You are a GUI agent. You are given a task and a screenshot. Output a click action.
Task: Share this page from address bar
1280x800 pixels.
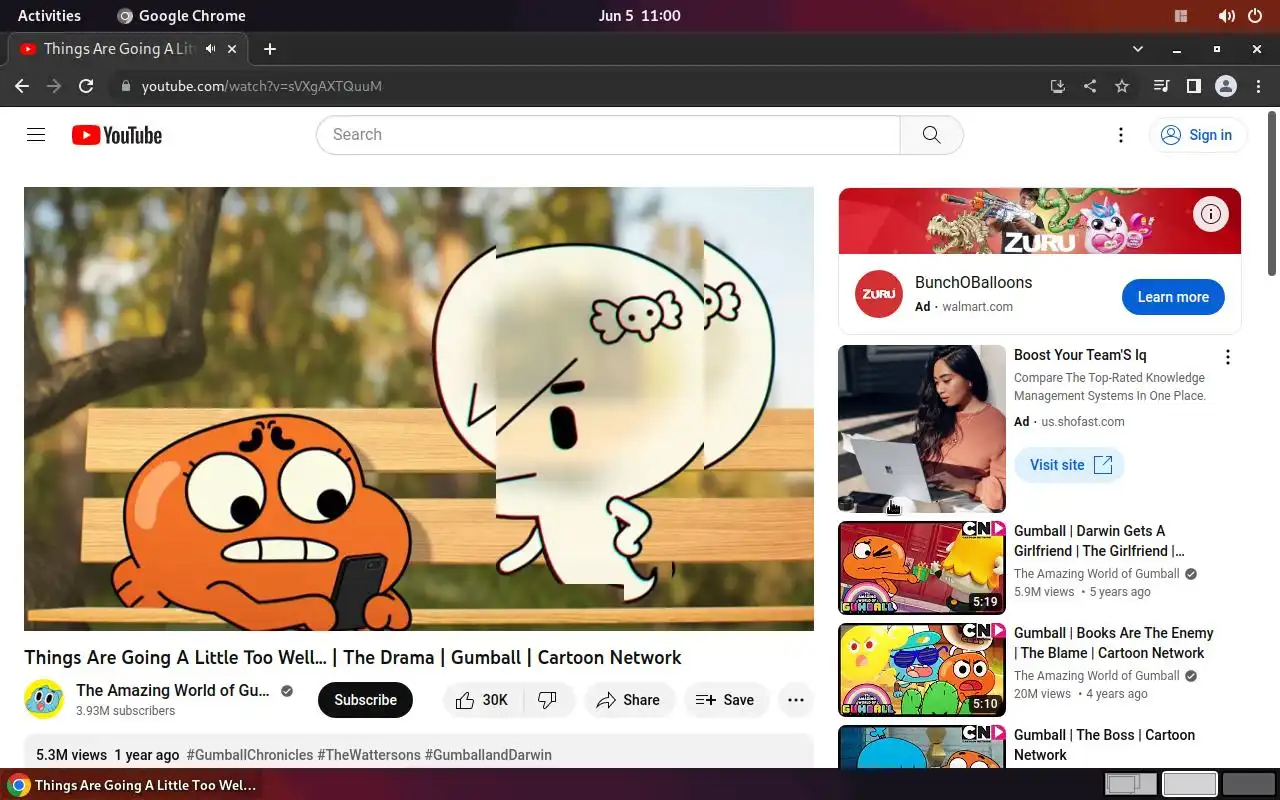pos(1090,86)
